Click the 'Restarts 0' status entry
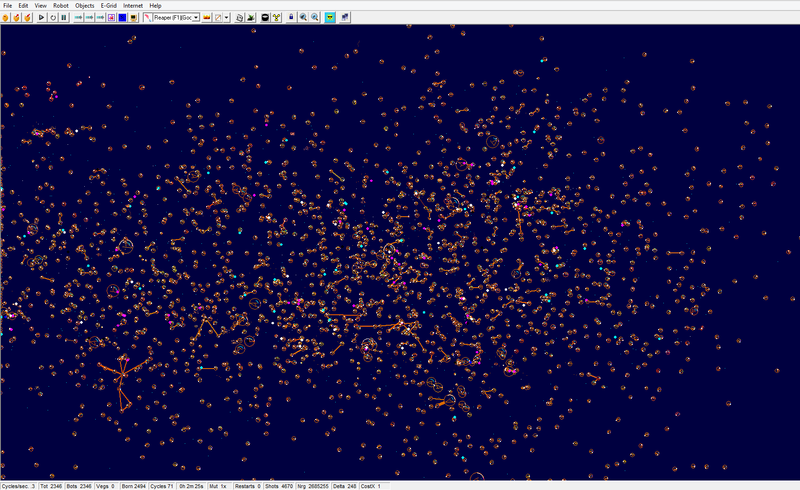Screen dimensions: 800x490 pos(248,486)
